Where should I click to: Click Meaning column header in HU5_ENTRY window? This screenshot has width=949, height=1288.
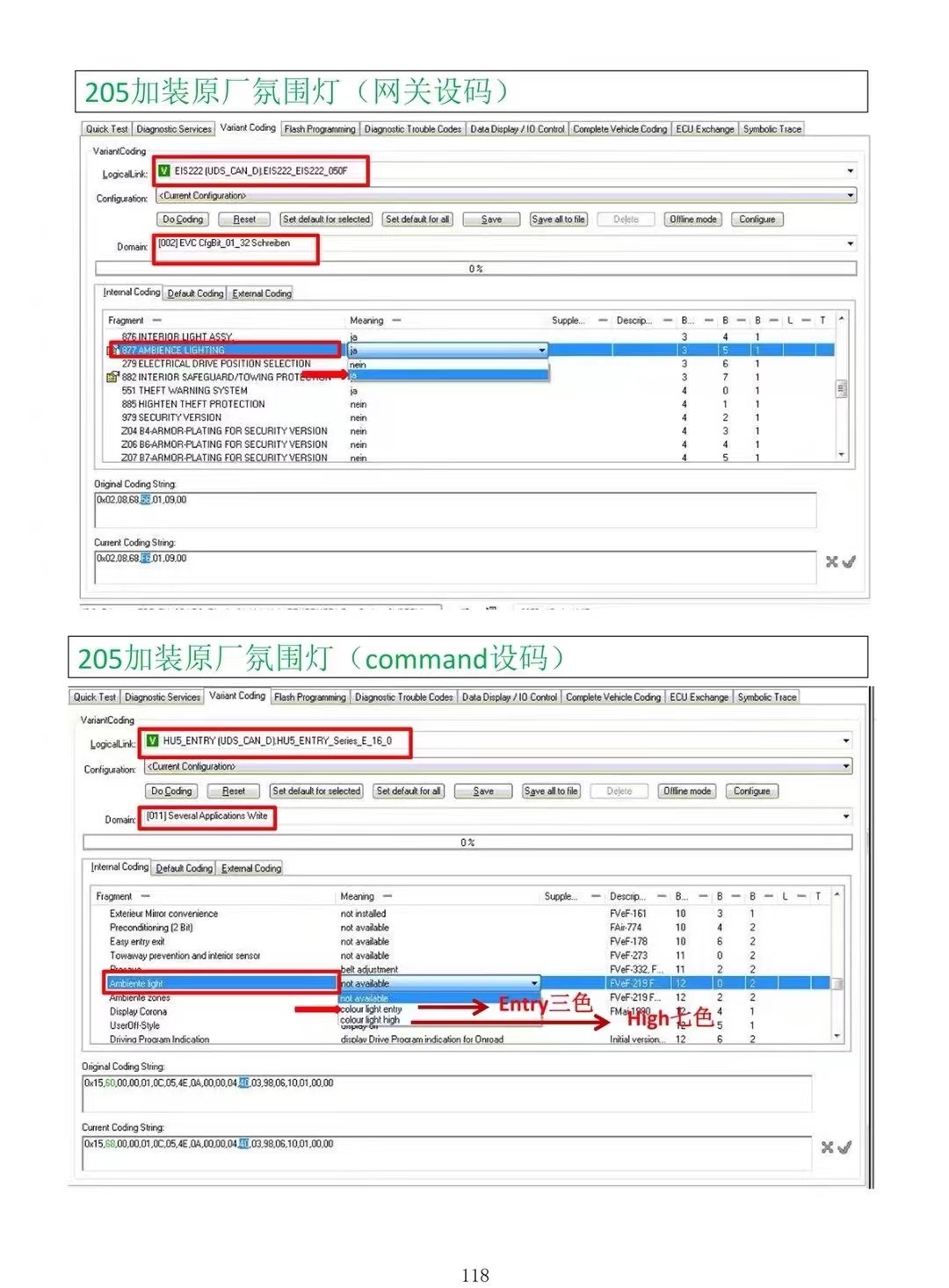[357, 897]
